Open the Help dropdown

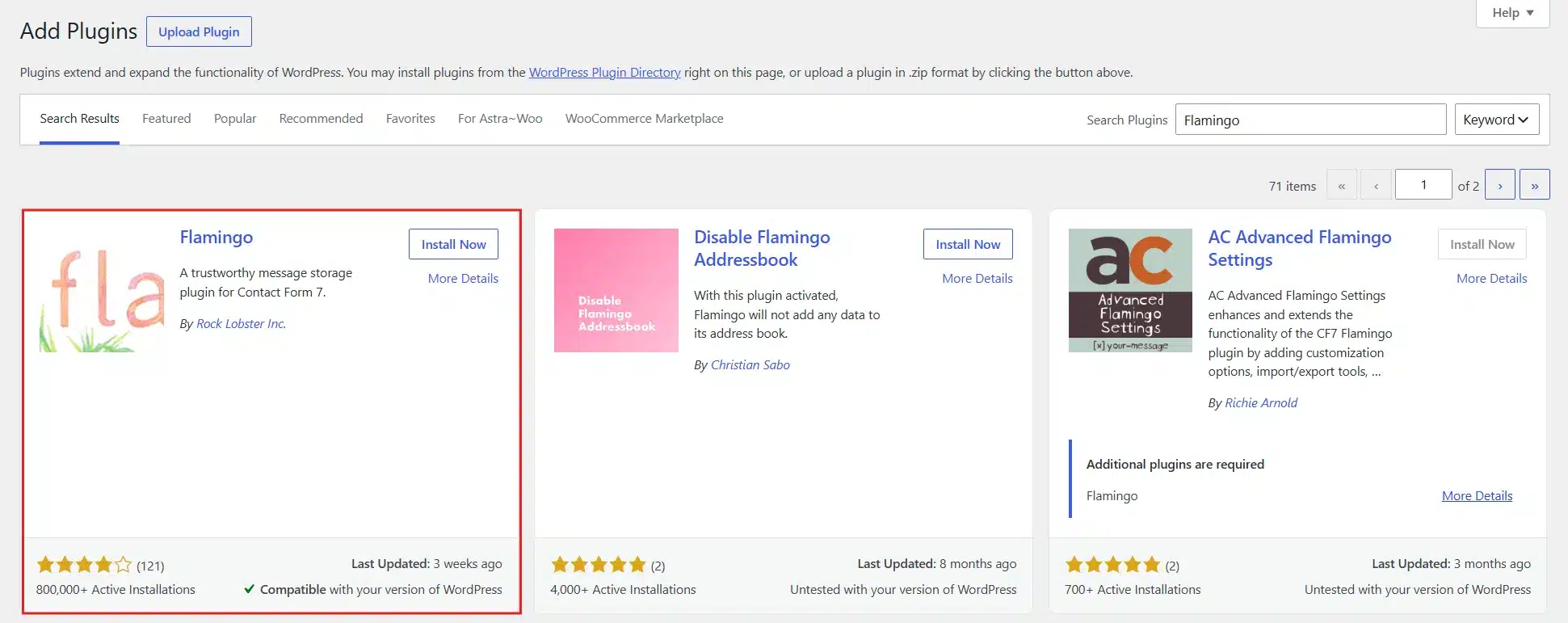pos(1512,13)
